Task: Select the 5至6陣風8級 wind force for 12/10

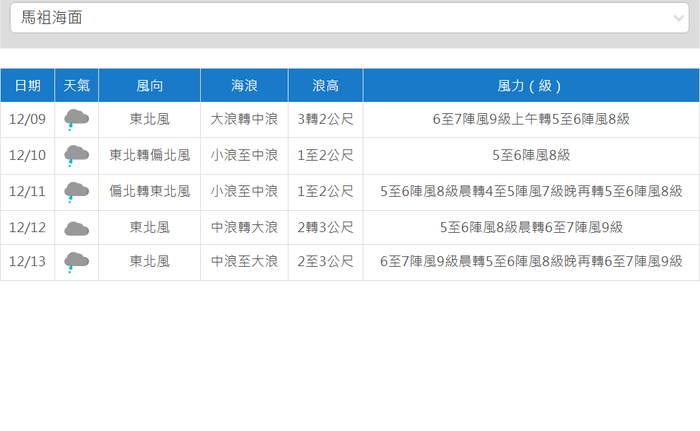Action: [x=531, y=156]
